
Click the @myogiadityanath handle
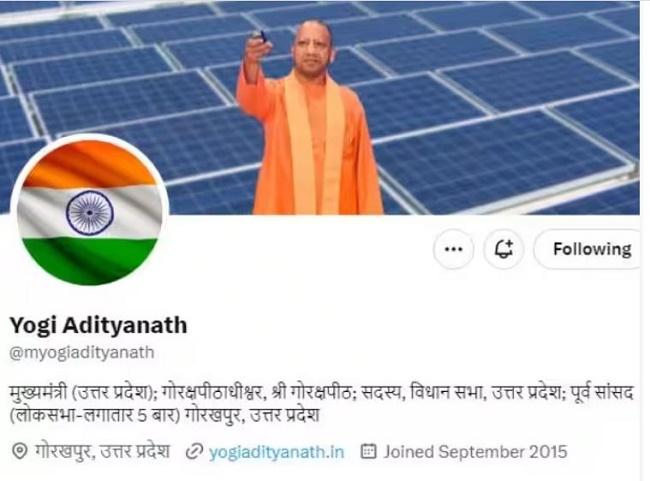[x=82, y=352]
